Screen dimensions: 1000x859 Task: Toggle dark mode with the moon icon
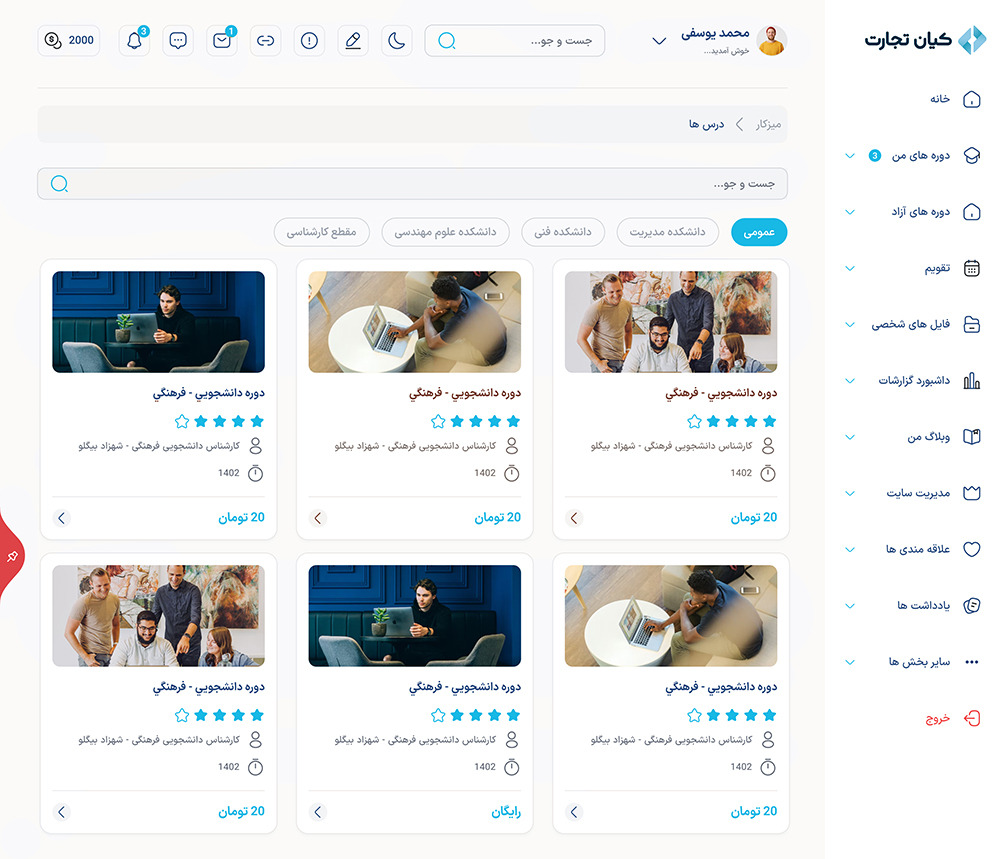[397, 41]
